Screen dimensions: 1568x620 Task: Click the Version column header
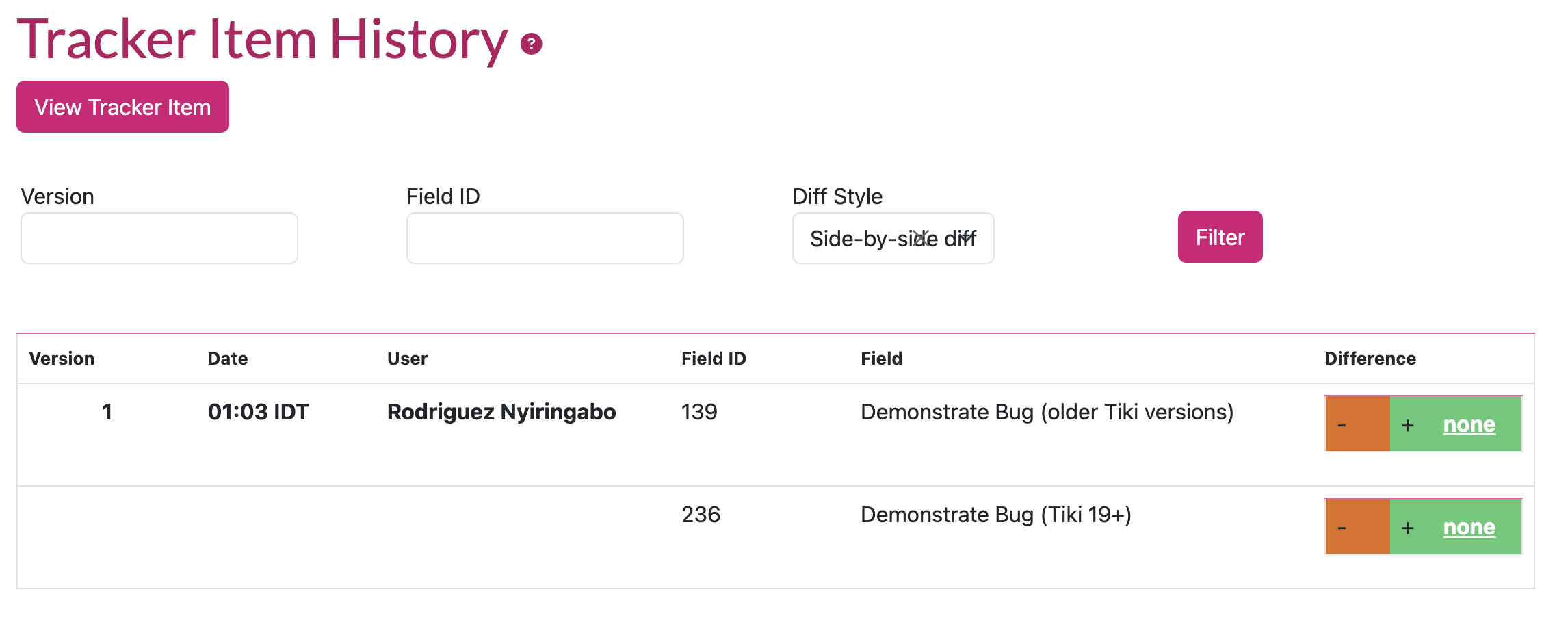click(62, 359)
